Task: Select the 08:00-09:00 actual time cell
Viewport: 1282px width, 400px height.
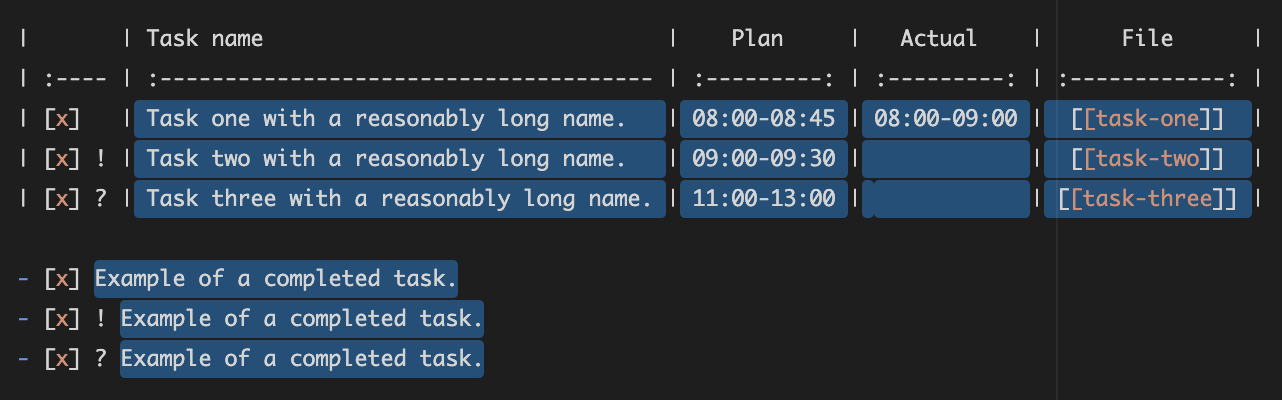Action: coord(945,119)
